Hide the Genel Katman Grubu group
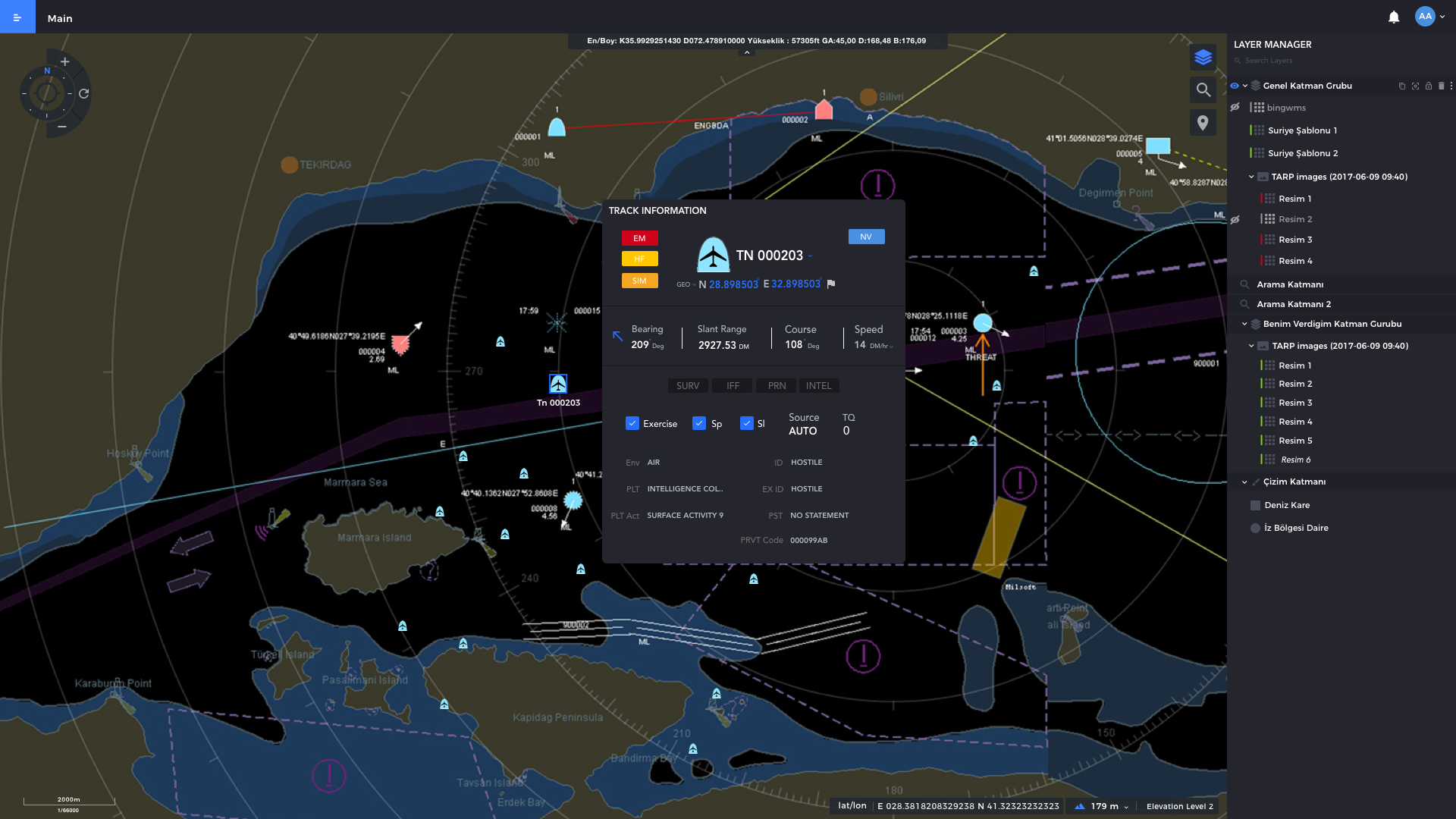Screen dimensions: 1456x819 point(1235,86)
